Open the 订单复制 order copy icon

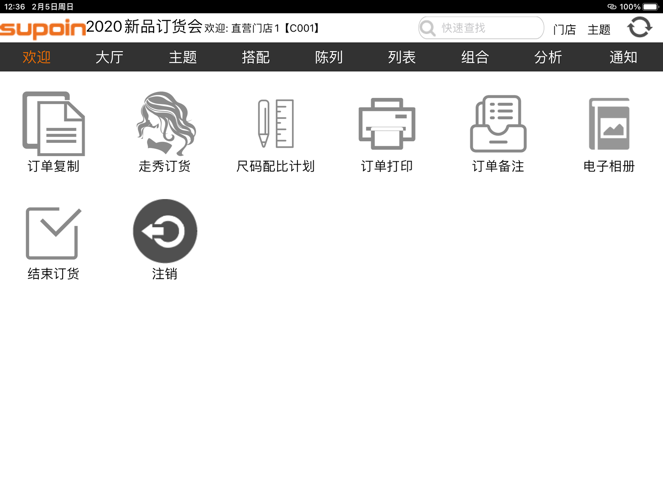pos(53,124)
